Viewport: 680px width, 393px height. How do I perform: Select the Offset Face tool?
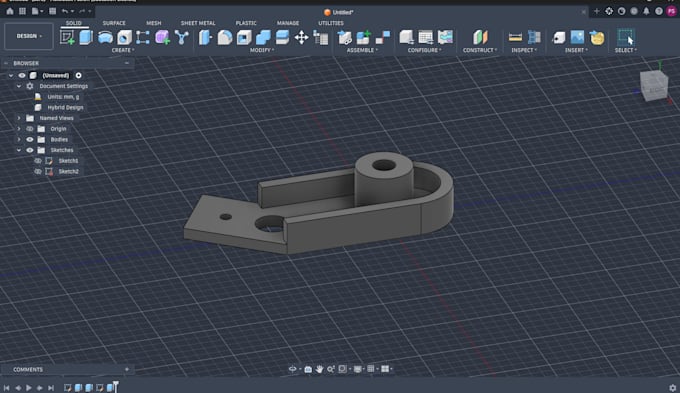pyautogui.click(x=282, y=37)
